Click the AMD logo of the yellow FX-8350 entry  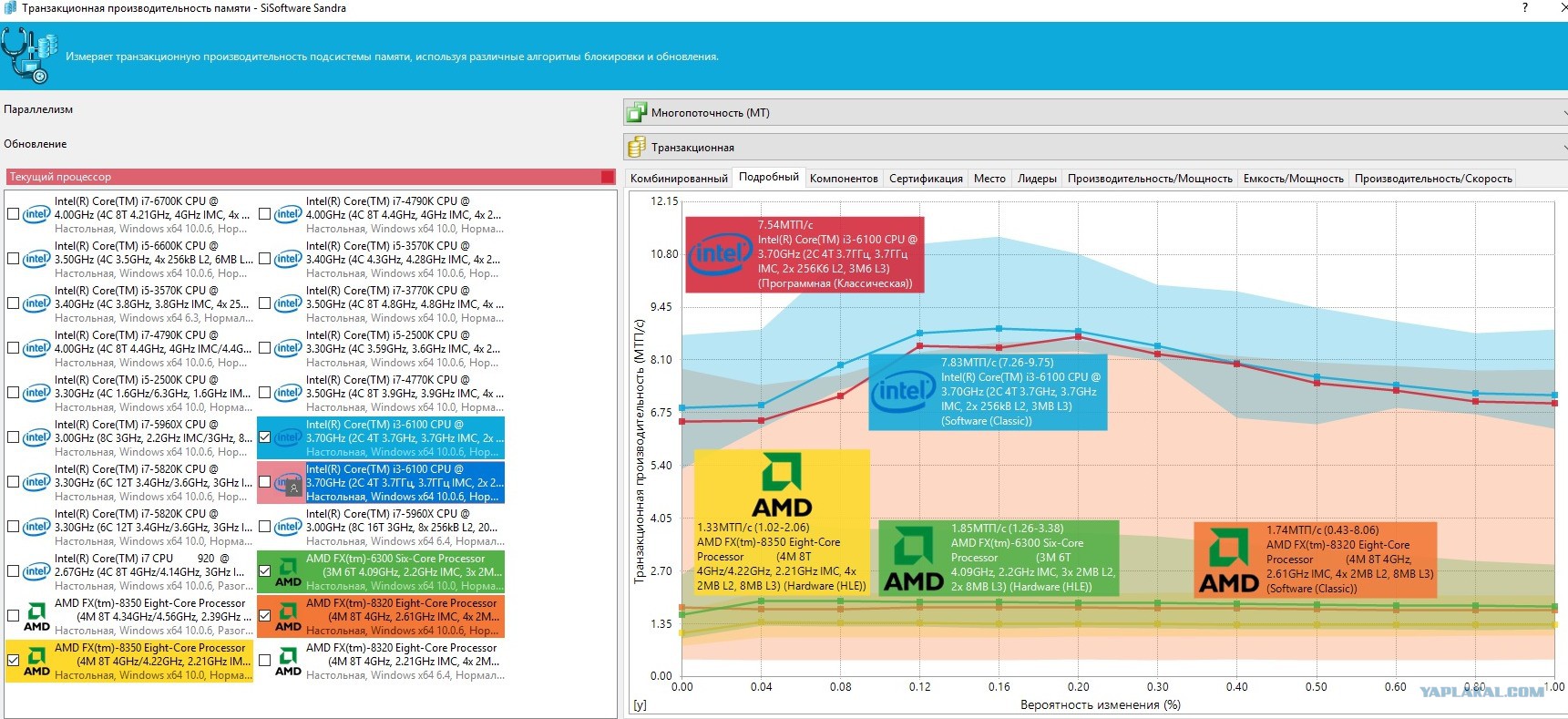36,662
